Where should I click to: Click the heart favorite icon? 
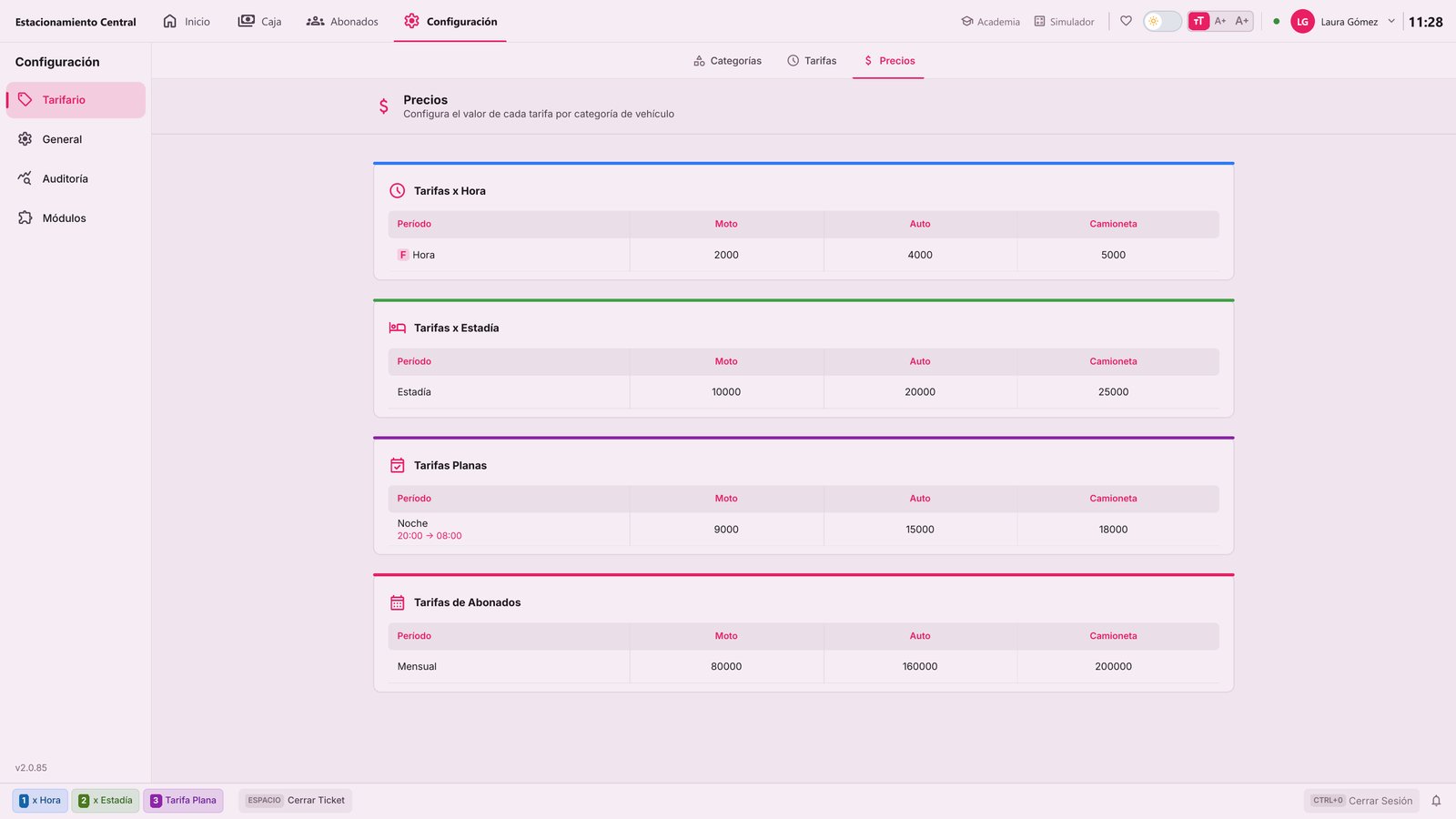coord(1126,21)
